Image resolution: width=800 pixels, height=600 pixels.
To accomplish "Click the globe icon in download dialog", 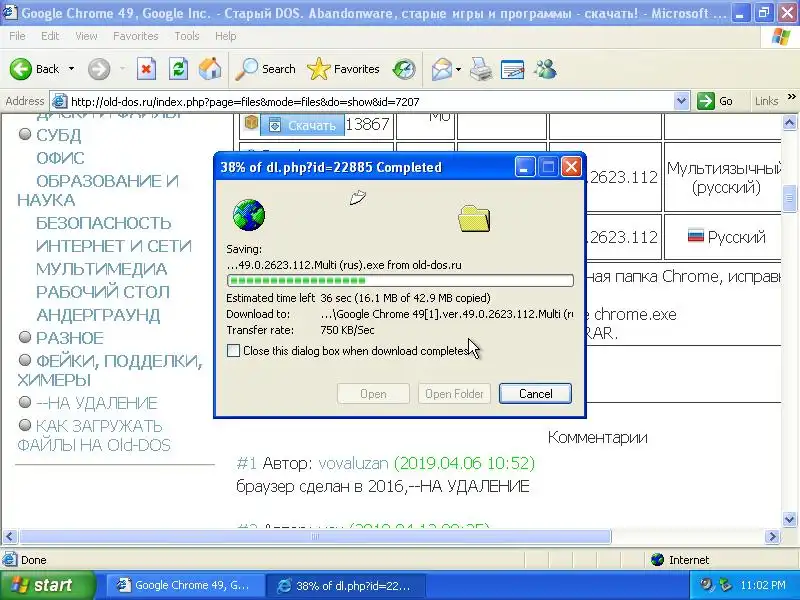I will pyautogui.click(x=248, y=215).
